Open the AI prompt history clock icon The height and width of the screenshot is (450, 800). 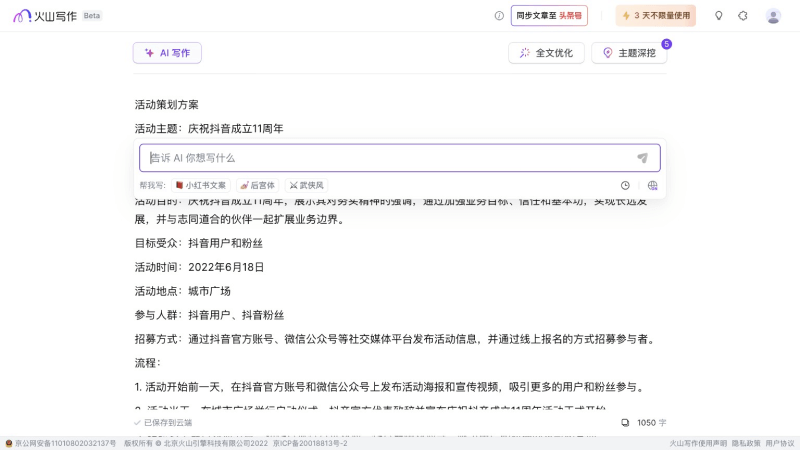(x=625, y=185)
